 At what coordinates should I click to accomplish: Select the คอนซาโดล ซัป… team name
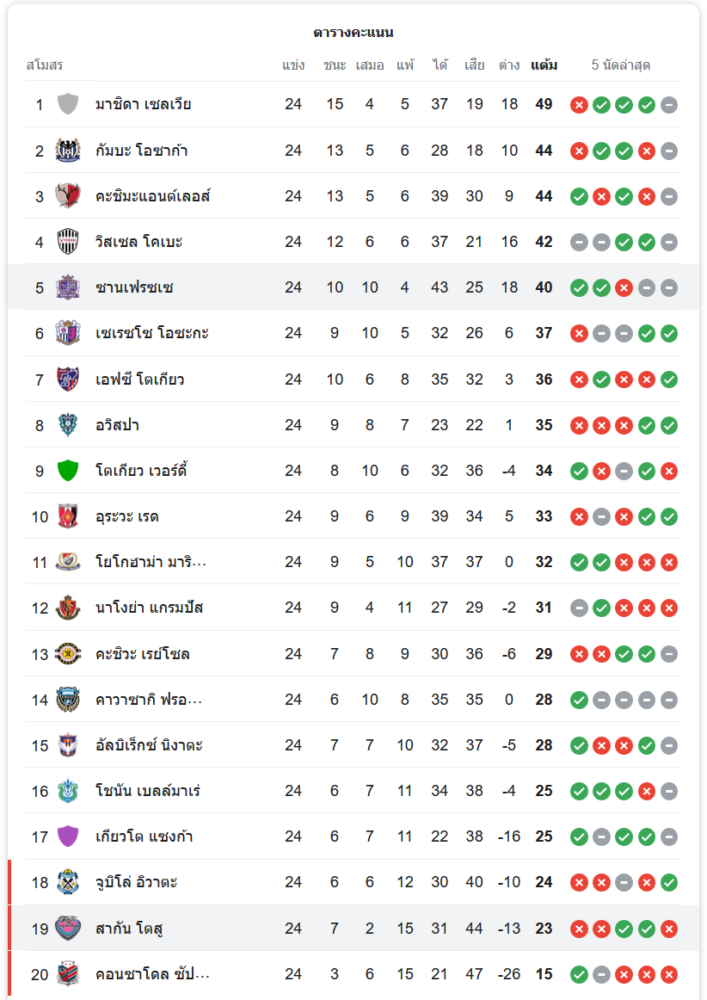click(152, 974)
